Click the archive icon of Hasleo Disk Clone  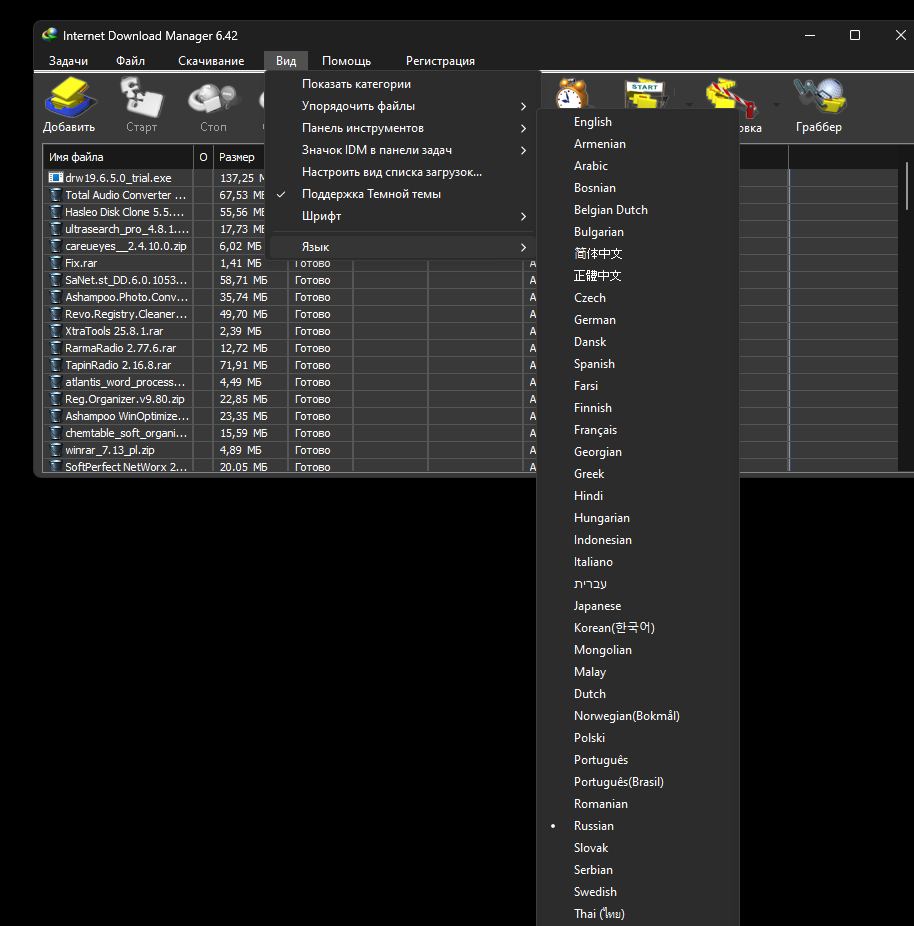click(56, 211)
